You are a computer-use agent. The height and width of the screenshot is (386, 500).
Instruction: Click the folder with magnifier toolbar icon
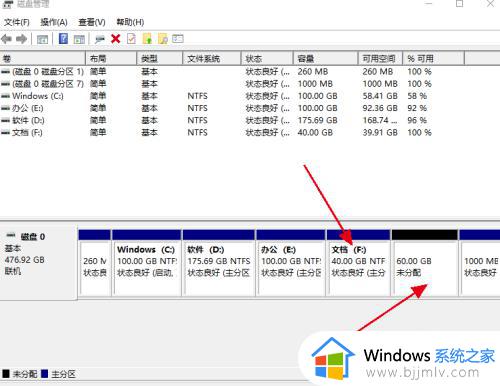click(x=163, y=39)
